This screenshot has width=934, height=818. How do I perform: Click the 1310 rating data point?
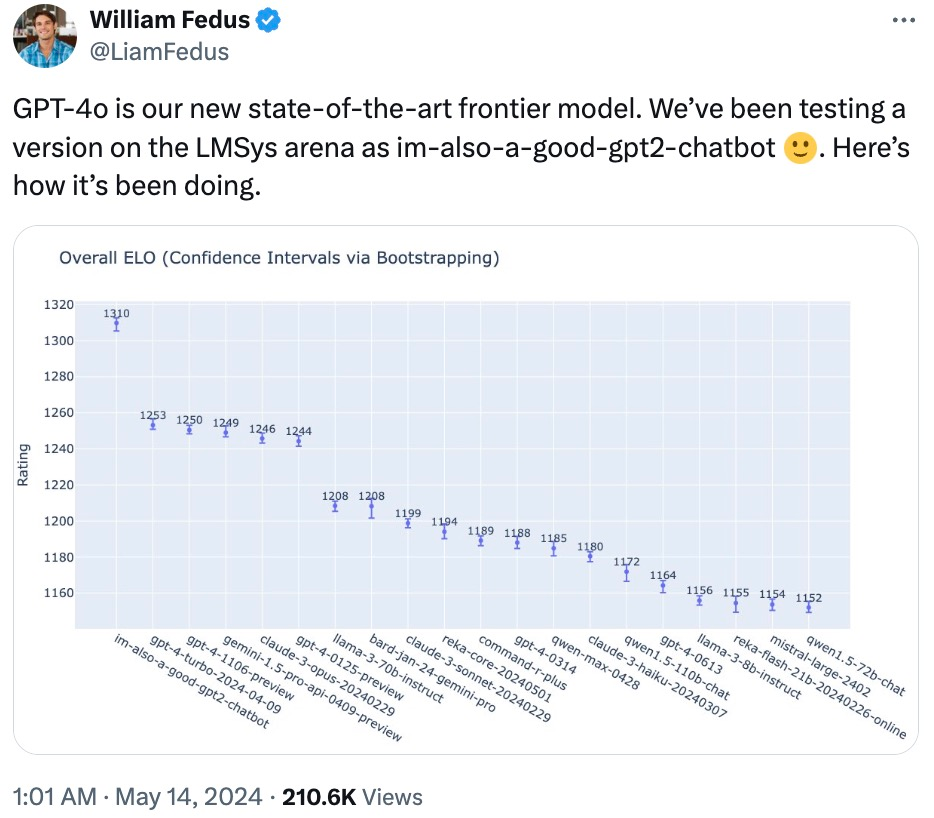coord(116,324)
